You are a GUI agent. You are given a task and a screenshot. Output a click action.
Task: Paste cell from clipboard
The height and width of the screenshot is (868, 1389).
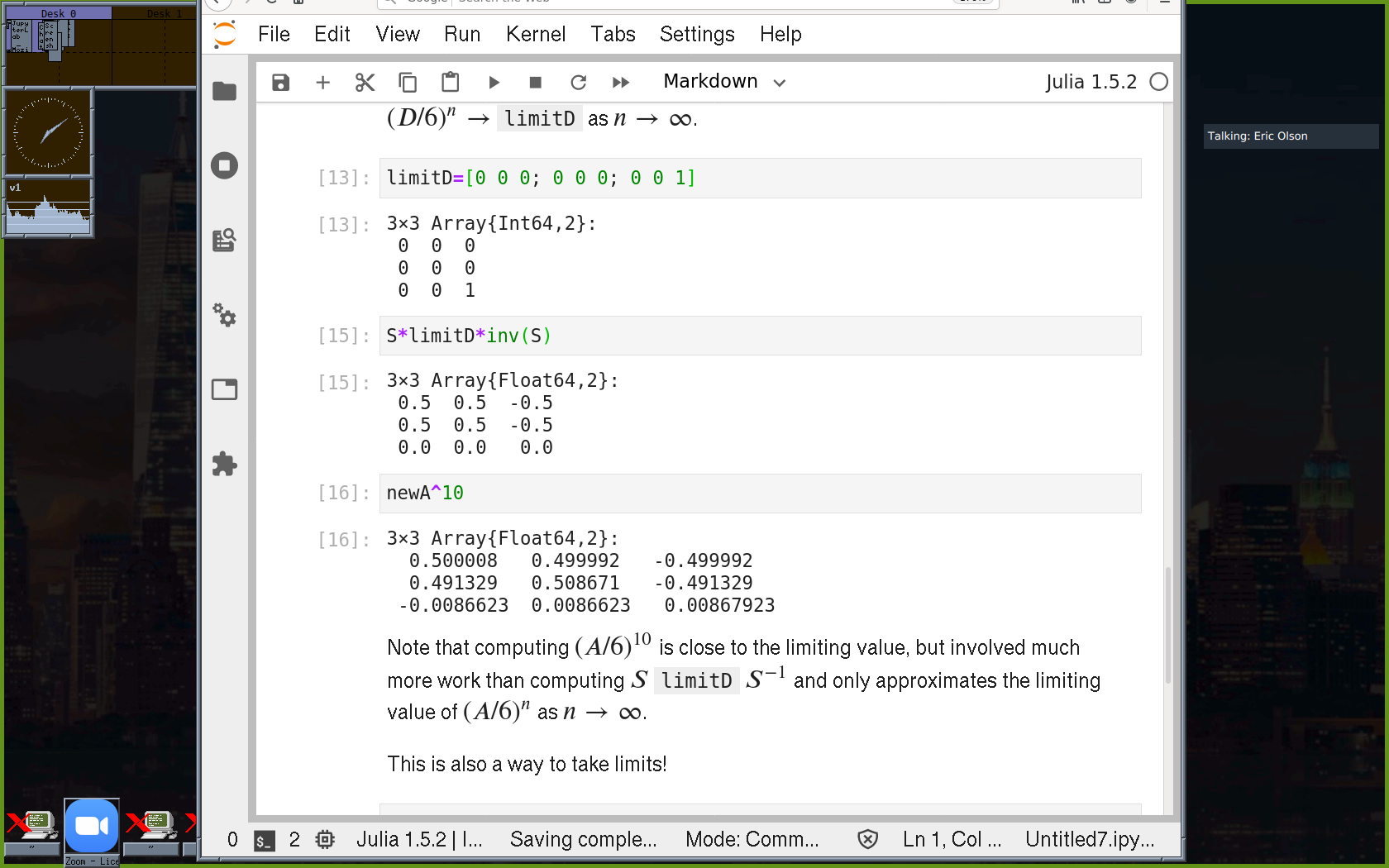450,82
